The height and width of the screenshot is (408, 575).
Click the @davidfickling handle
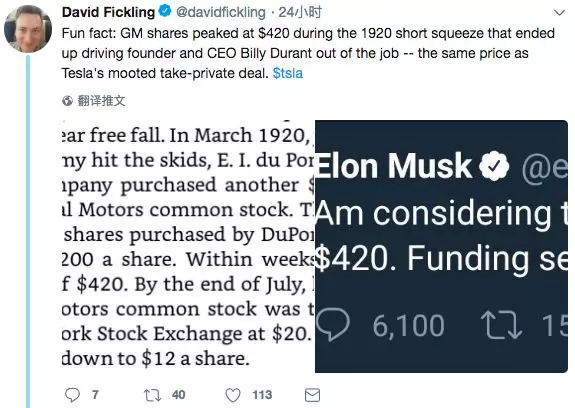pos(221,12)
